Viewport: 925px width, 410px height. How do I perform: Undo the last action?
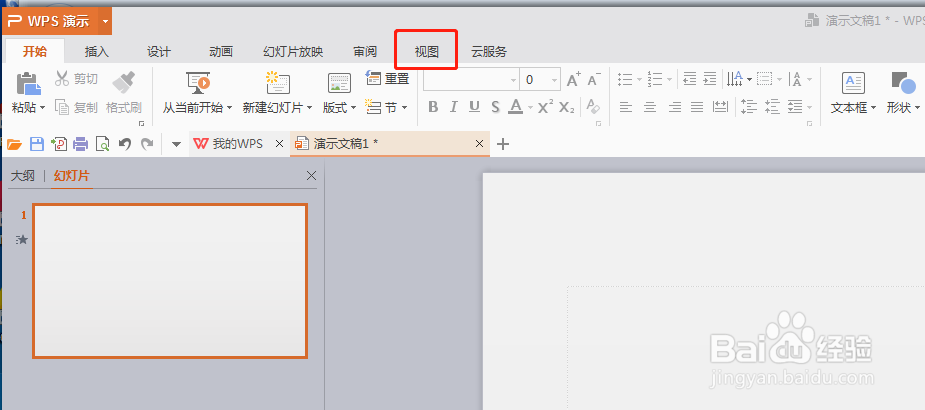point(124,144)
